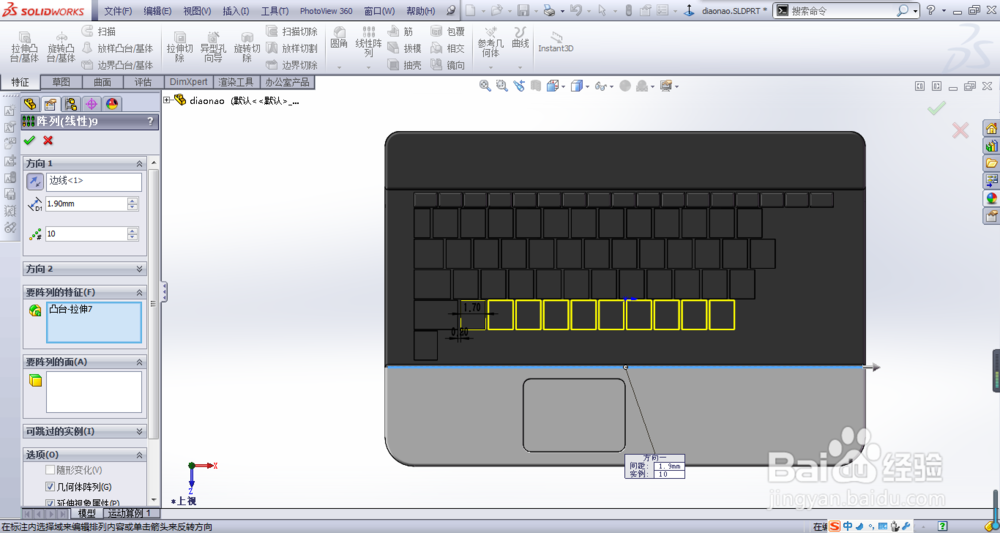Open the ConfigurationManager tab icon

pyautogui.click(x=71, y=104)
